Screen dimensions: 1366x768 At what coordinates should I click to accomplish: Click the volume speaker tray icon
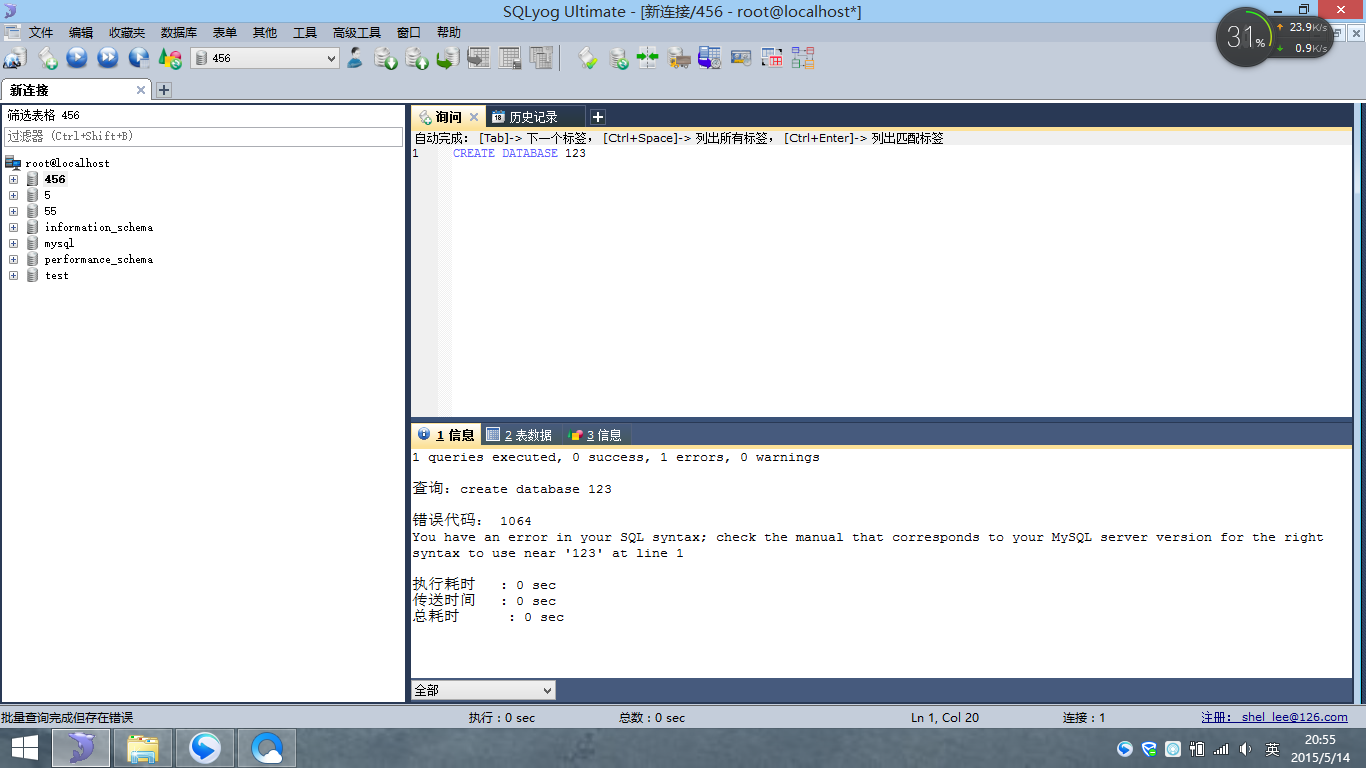1246,749
